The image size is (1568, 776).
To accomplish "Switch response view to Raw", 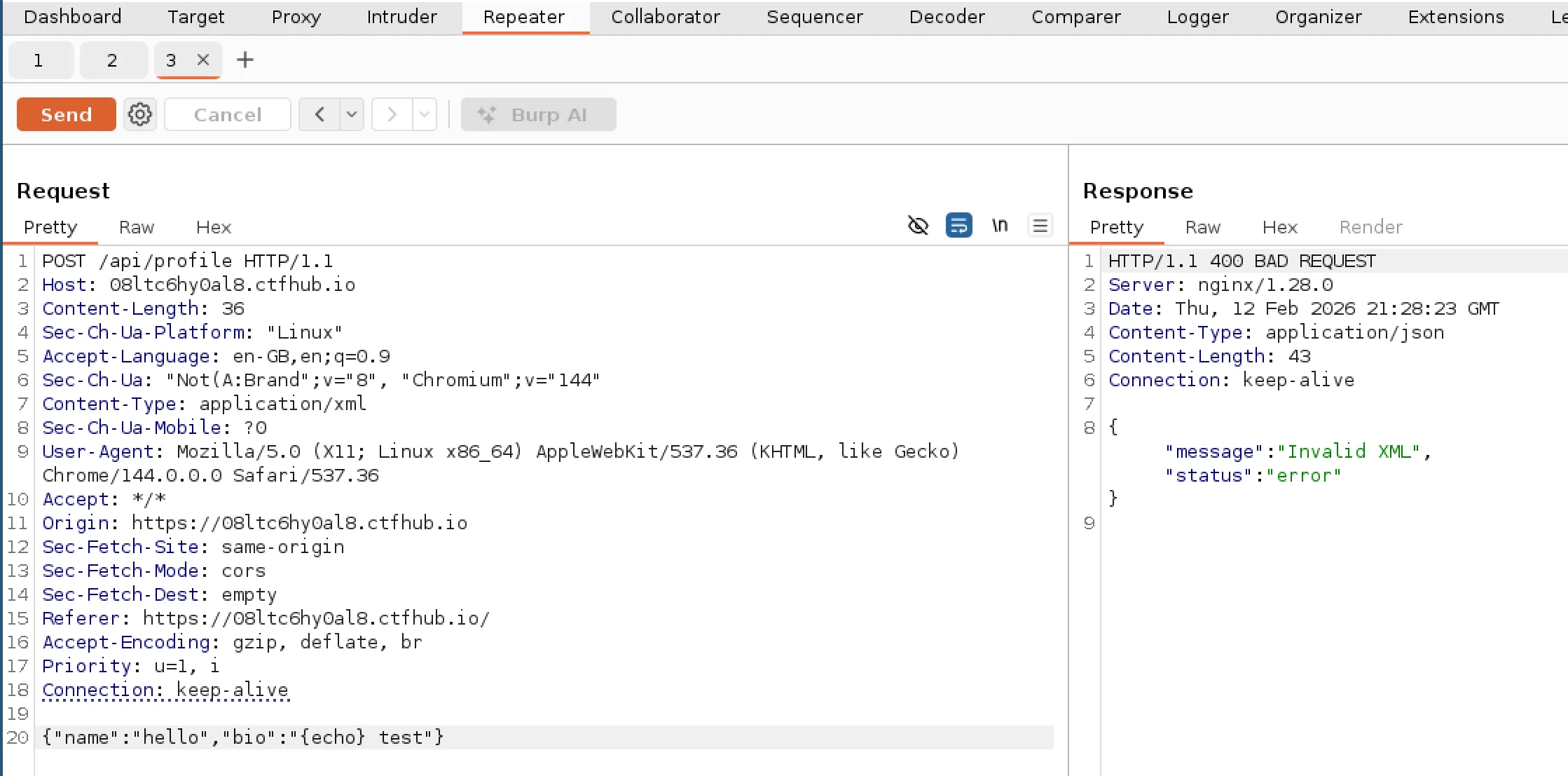I will [1202, 226].
